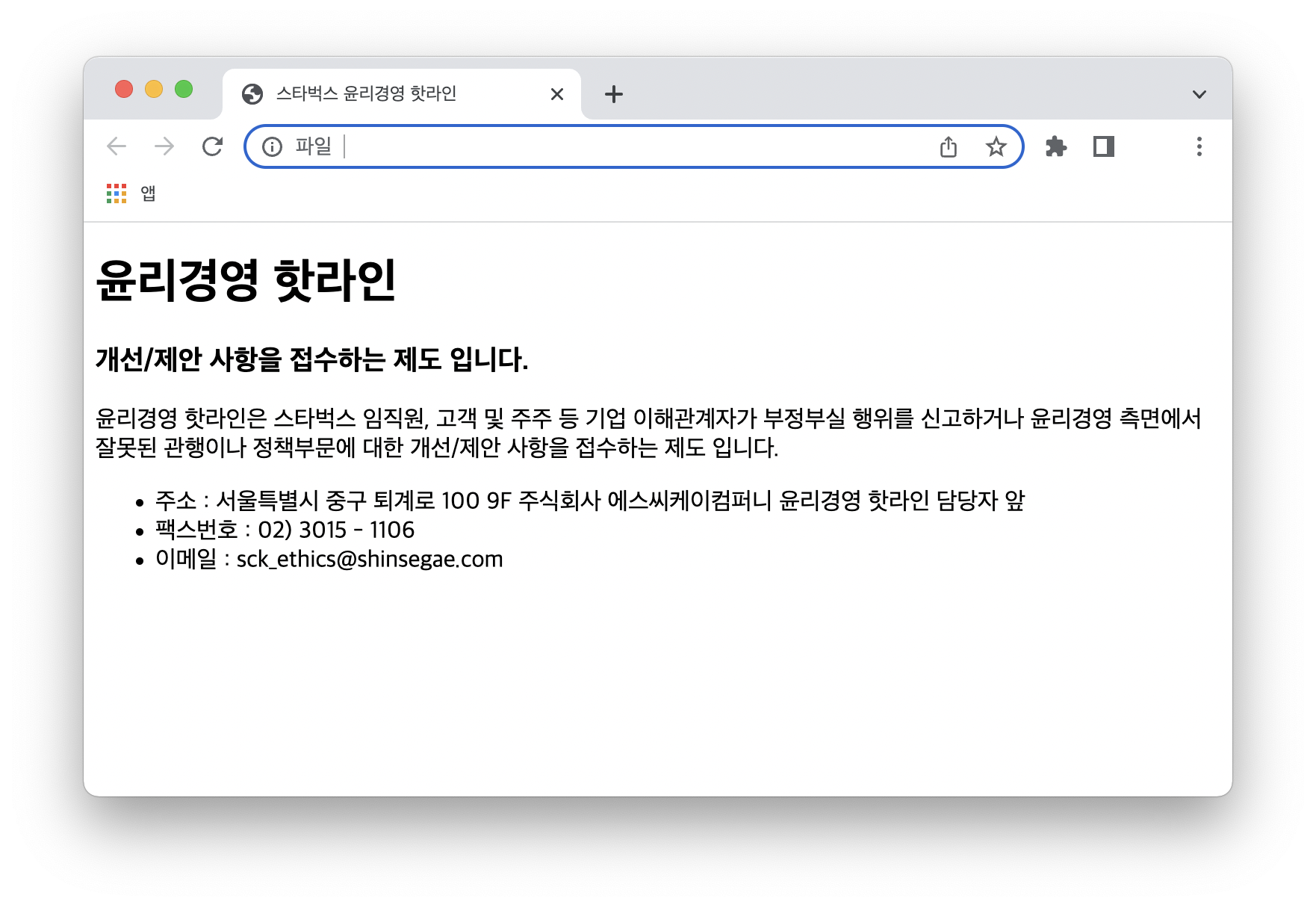Open a new tab with plus button

pyautogui.click(x=614, y=94)
